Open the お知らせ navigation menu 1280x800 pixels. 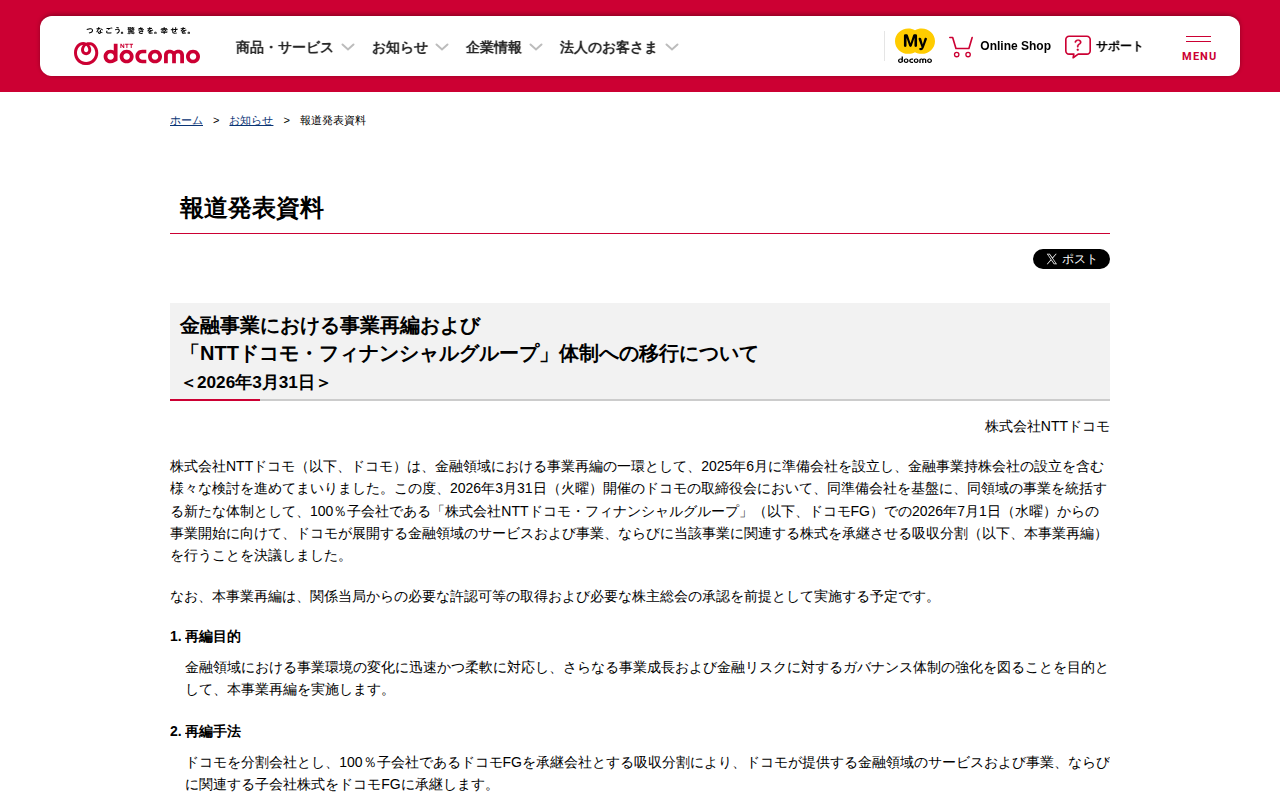coord(400,47)
